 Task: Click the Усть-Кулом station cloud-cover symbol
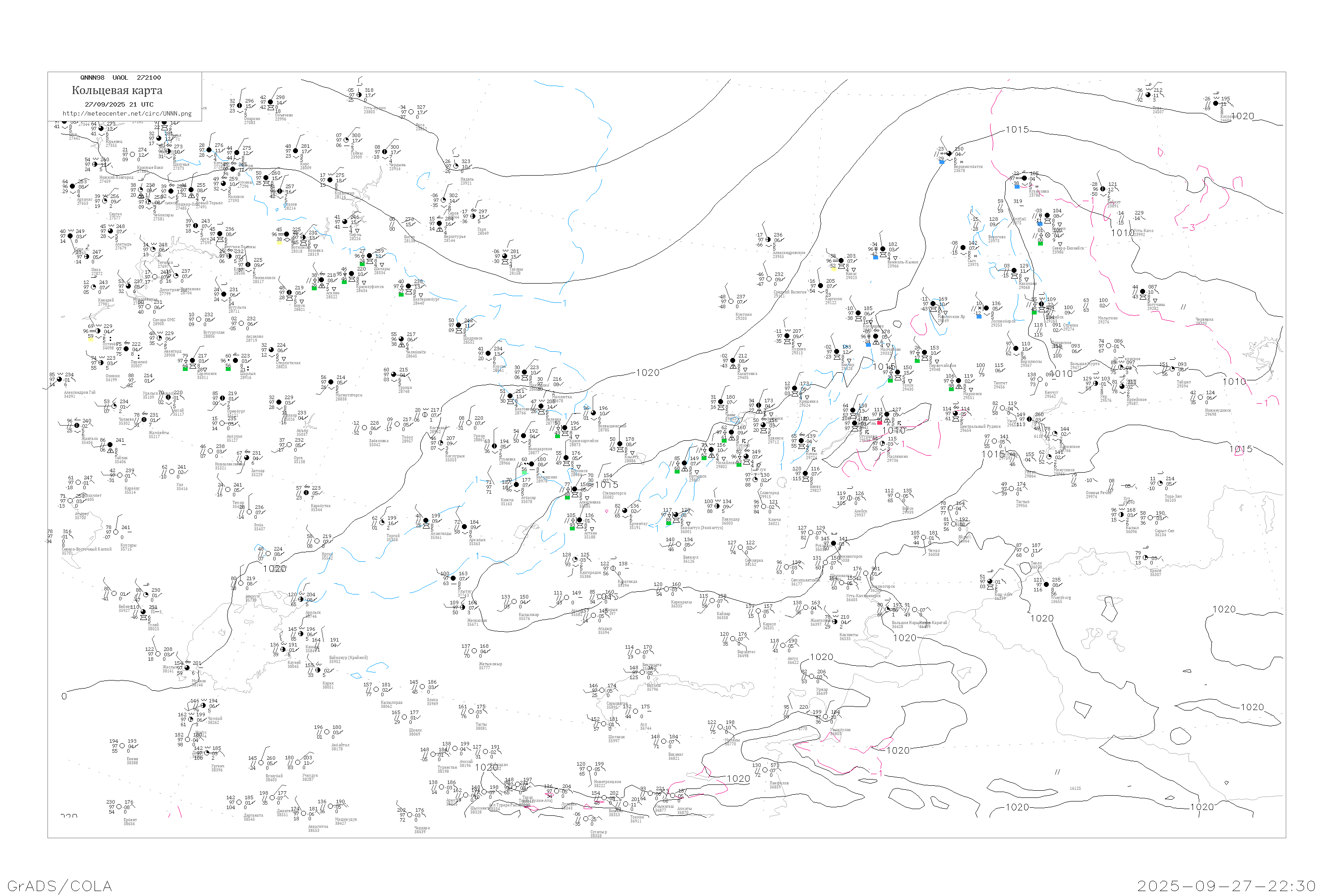pyautogui.click(x=359, y=95)
